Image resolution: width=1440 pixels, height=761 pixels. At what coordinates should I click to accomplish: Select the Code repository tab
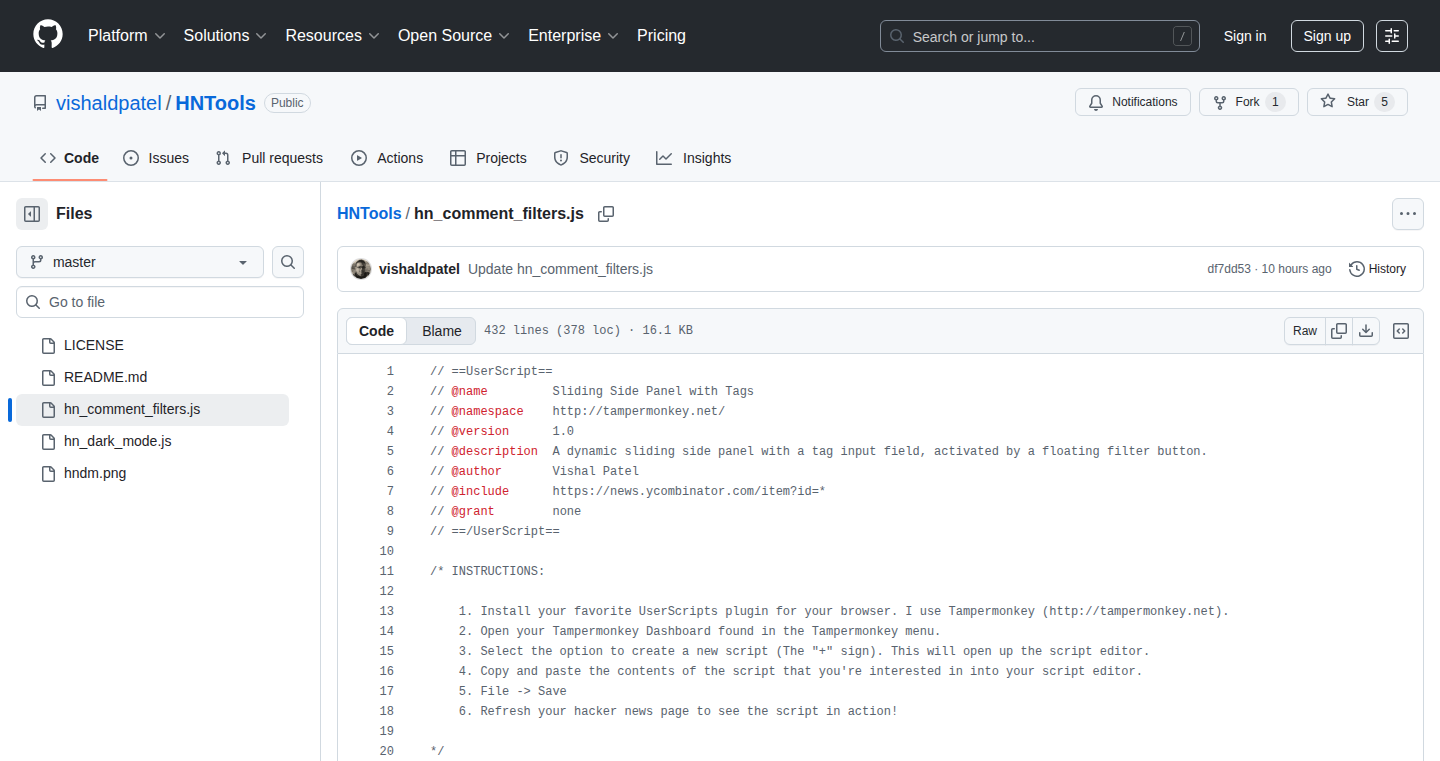click(x=70, y=158)
